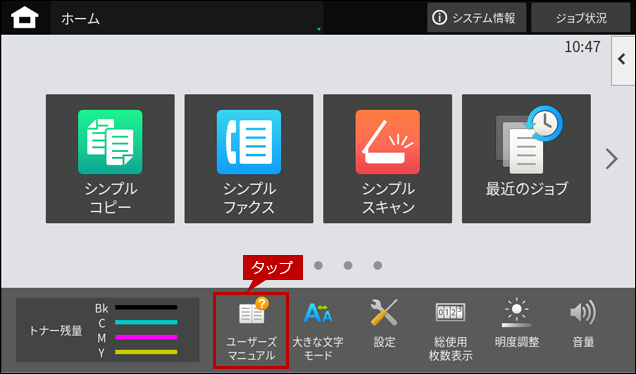Open シンプルスキャン tile

point(387,159)
